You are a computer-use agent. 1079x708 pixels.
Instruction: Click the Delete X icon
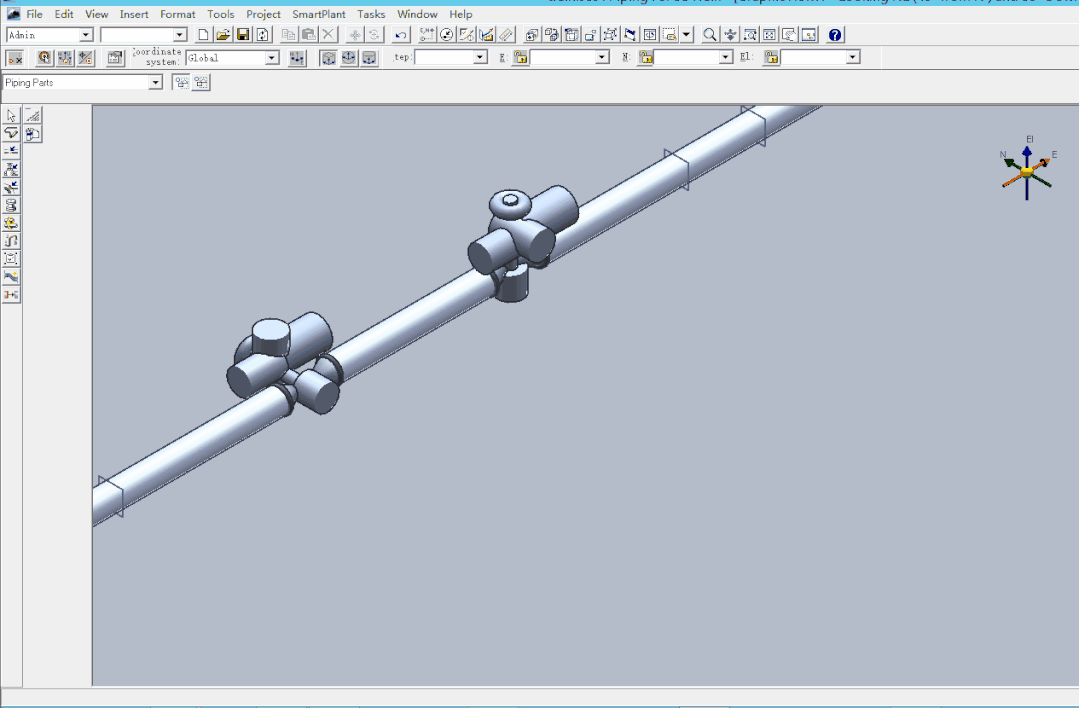click(328, 34)
